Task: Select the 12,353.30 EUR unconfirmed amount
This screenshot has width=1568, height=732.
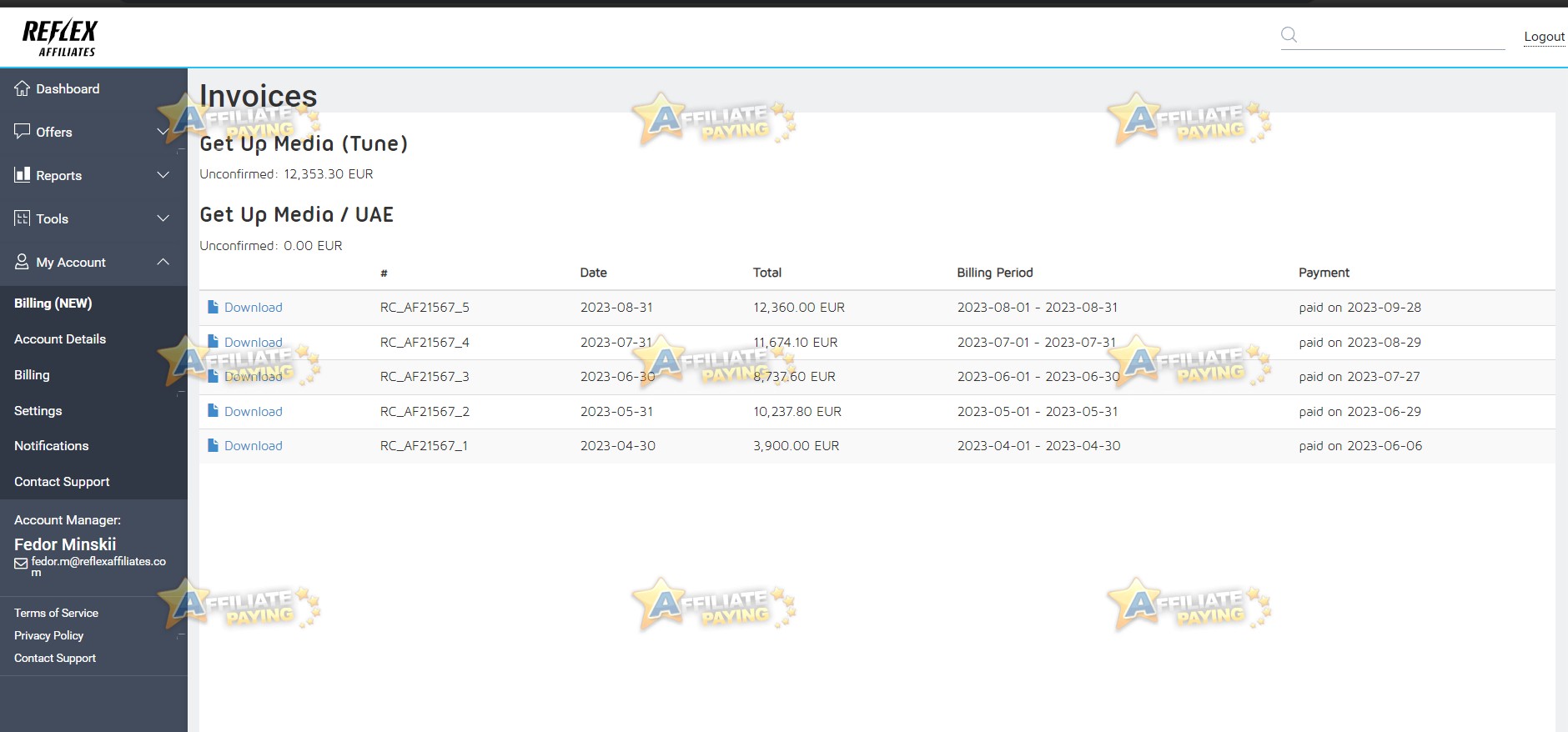Action: [x=329, y=173]
